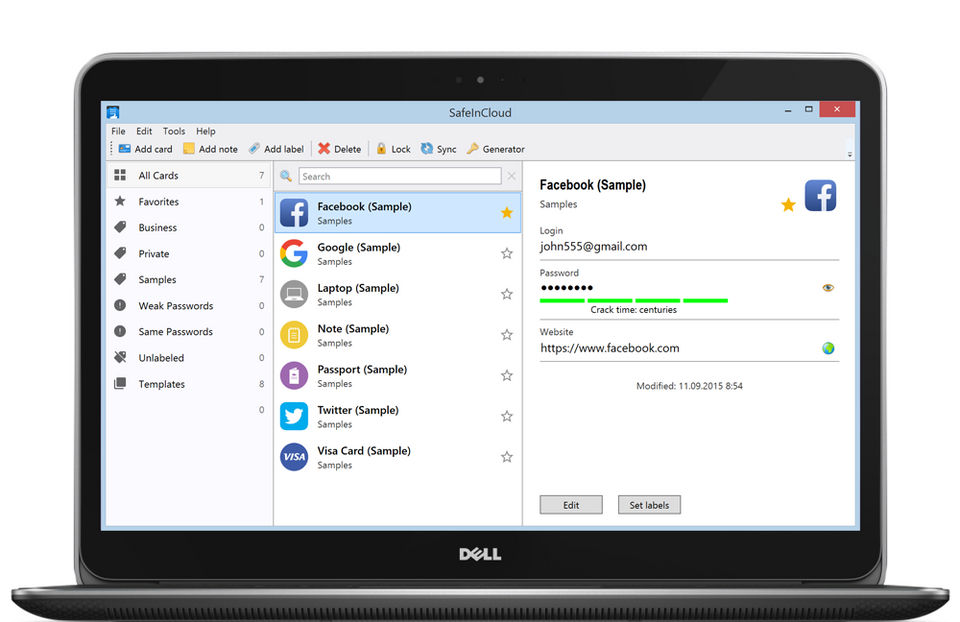Click the Twitter bird icon in list
Viewport: 960px width, 622px height.
294,416
